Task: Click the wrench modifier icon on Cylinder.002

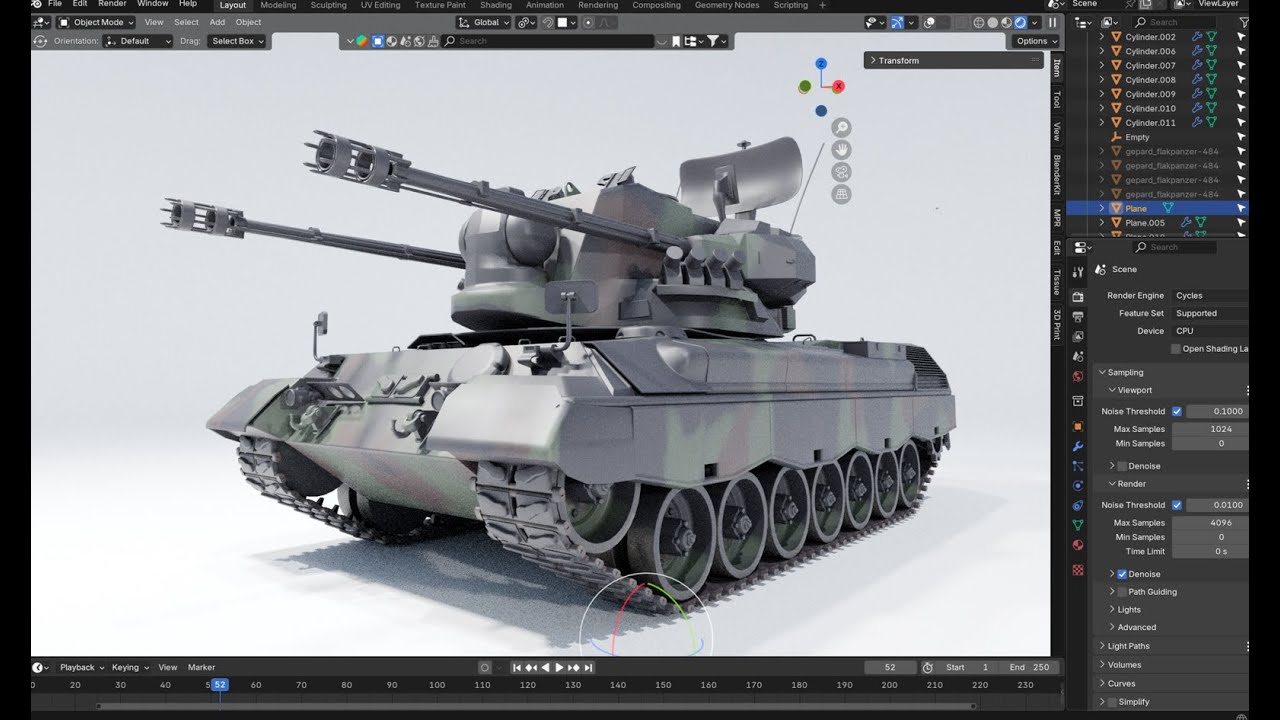Action: tap(1195, 37)
